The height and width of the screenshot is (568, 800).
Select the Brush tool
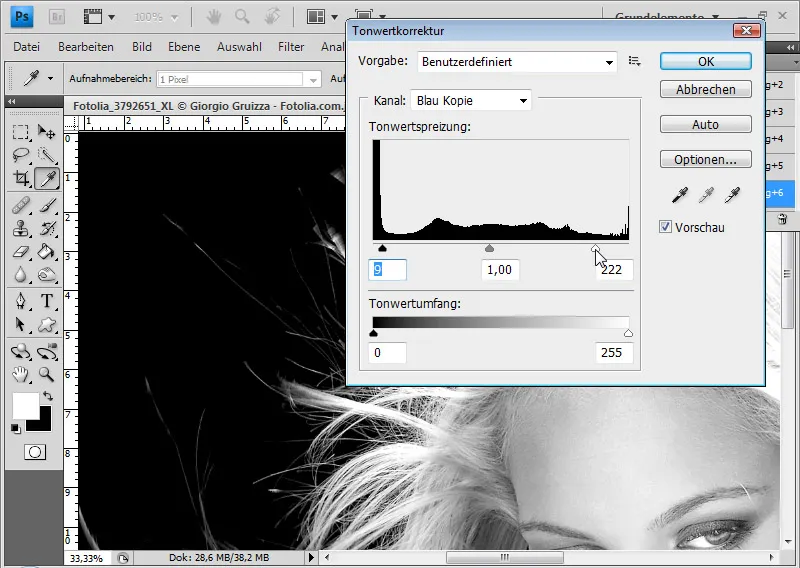pos(46,206)
